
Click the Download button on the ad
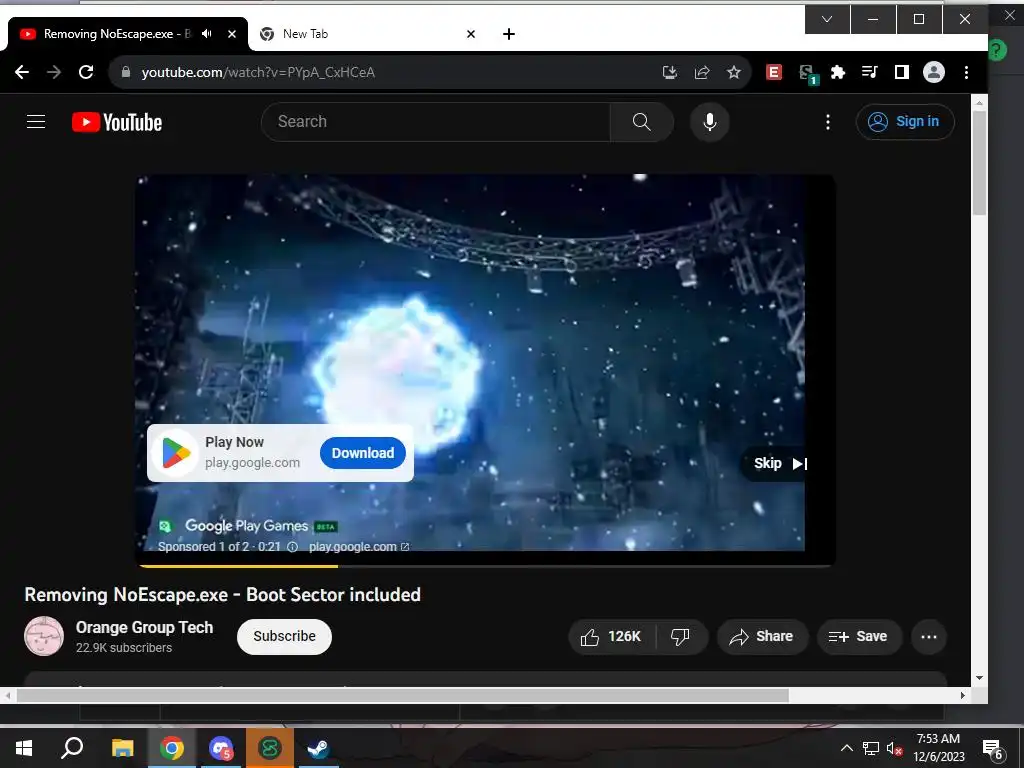(363, 453)
